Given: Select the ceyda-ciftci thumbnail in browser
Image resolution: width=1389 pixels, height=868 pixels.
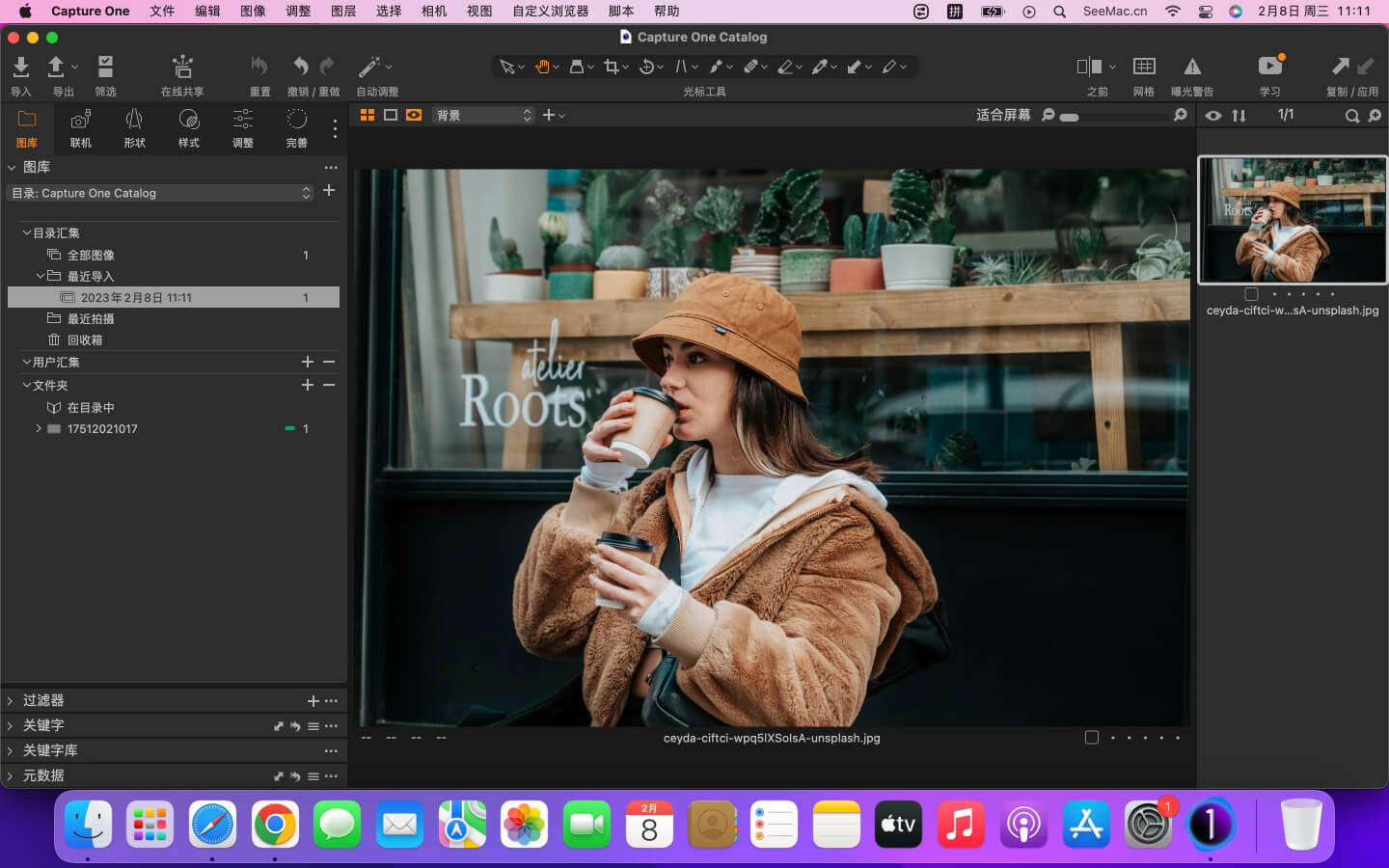Looking at the screenshot, I should click(1292, 220).
